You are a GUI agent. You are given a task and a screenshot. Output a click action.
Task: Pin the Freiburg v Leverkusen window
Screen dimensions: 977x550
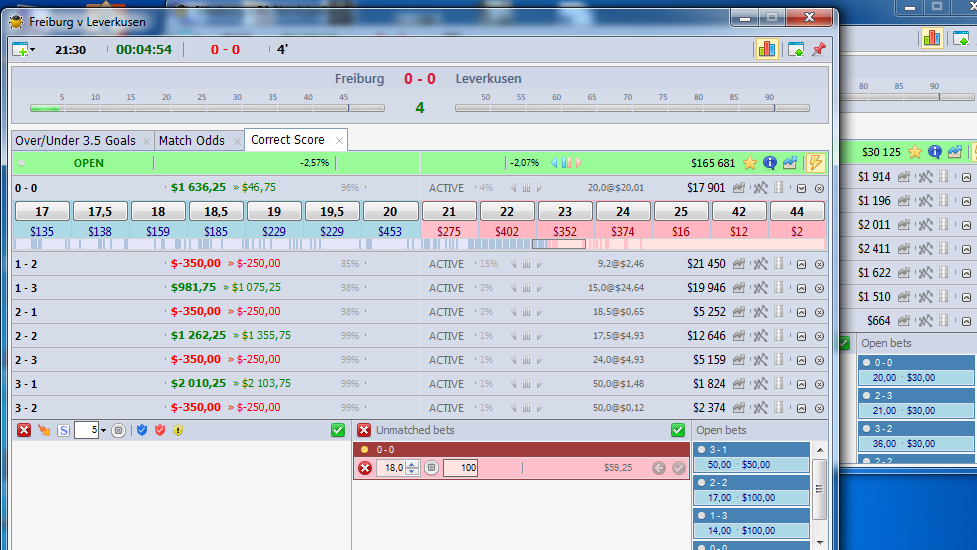click(x=819, y=49)
